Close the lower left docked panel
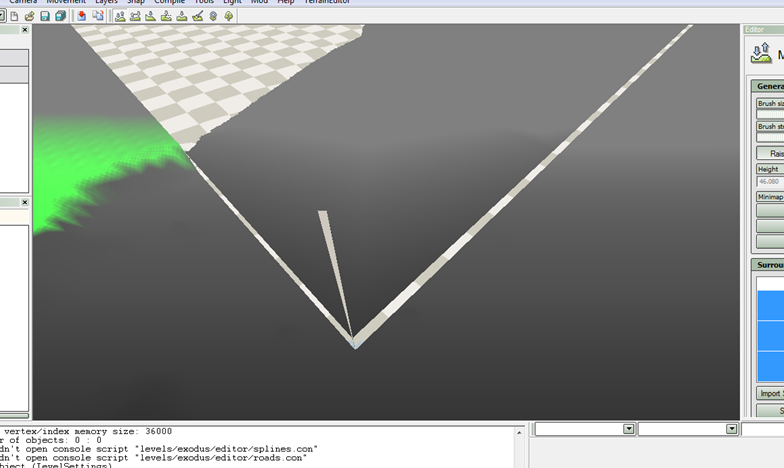The image size is (784, 468). pos(24,202)
